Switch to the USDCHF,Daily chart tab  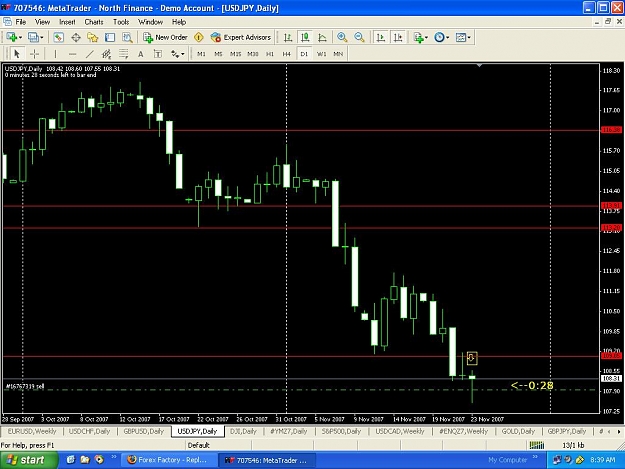[x=89, y=431]
